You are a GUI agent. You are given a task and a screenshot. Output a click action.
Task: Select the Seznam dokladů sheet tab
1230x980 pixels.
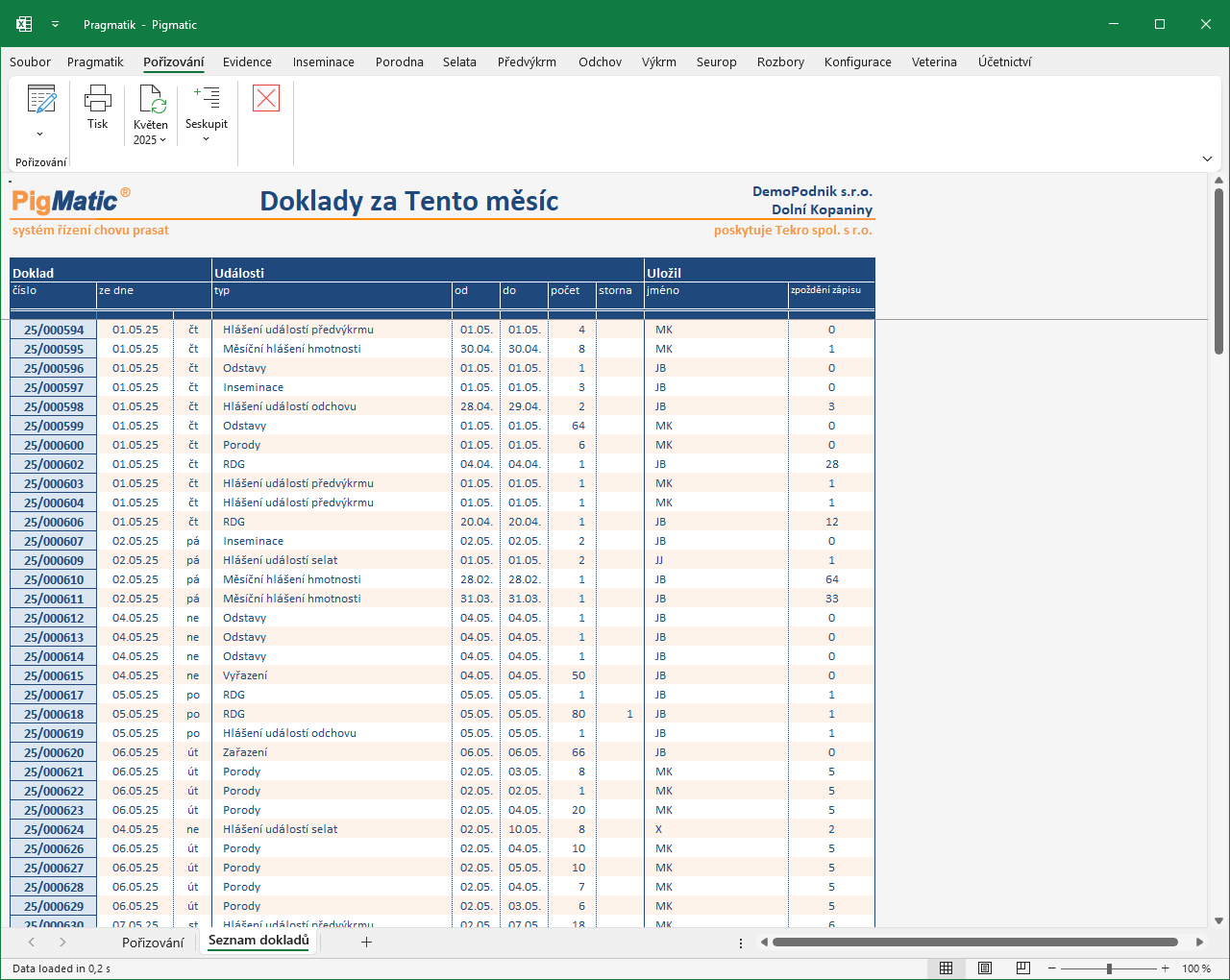pyautogui.click(x=258, y=942)
